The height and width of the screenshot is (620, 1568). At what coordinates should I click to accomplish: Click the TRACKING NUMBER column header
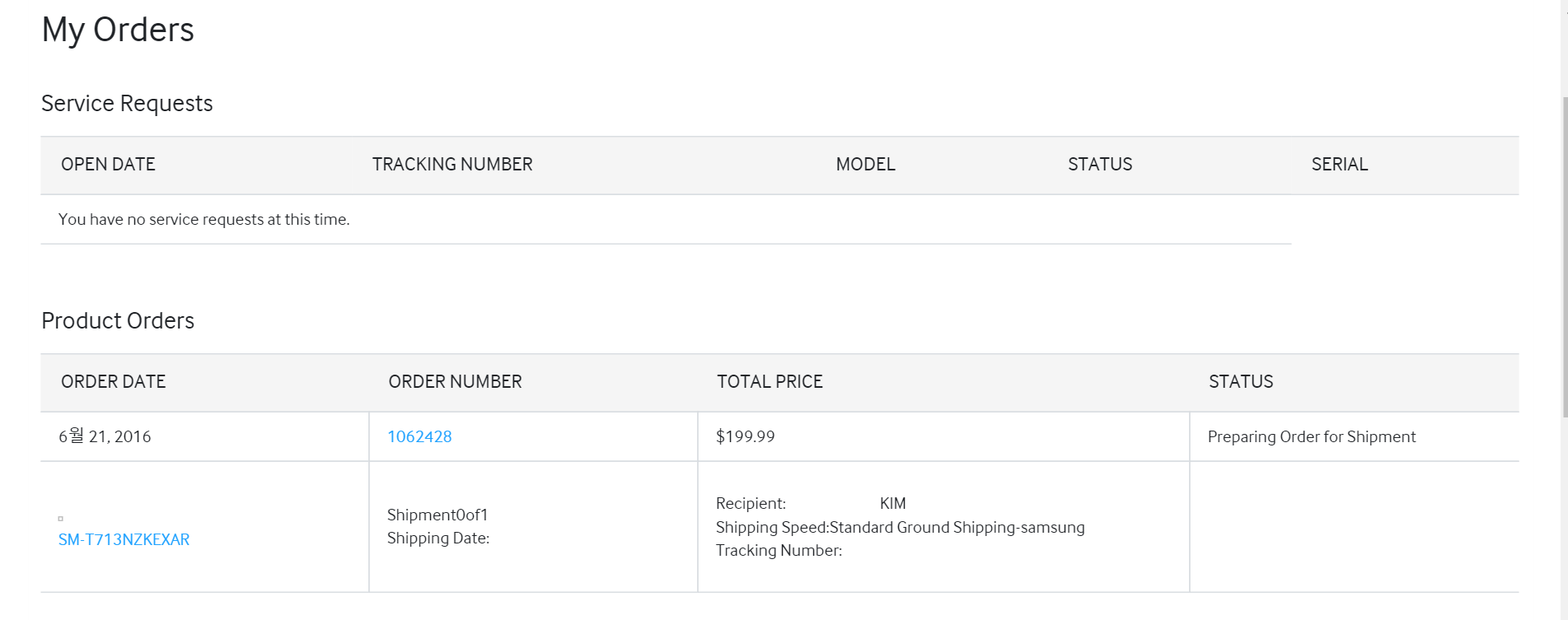pyautogui.click(x=452, y=164)
